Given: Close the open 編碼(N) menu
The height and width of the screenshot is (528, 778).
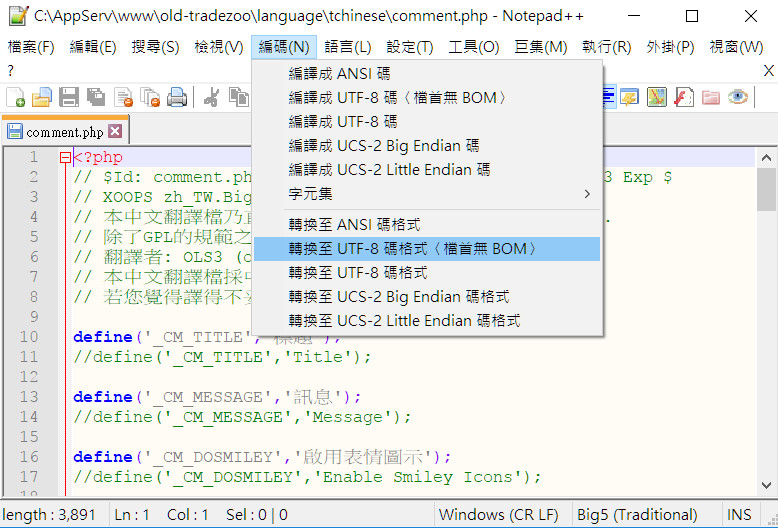Looking at the screenshot, I should (284, 47).
